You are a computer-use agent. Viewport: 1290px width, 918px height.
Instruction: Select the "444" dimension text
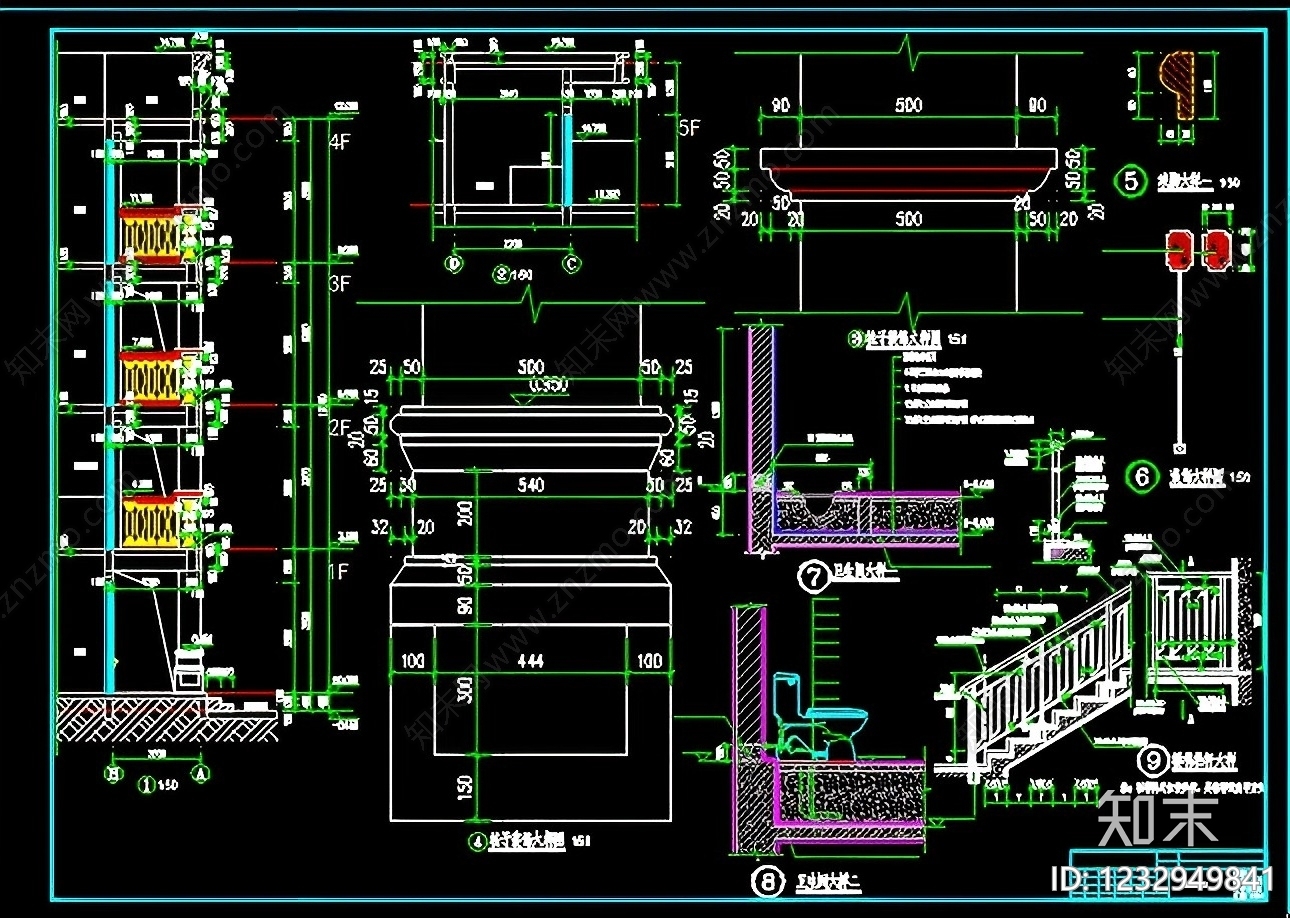click(x=532, y=661)
